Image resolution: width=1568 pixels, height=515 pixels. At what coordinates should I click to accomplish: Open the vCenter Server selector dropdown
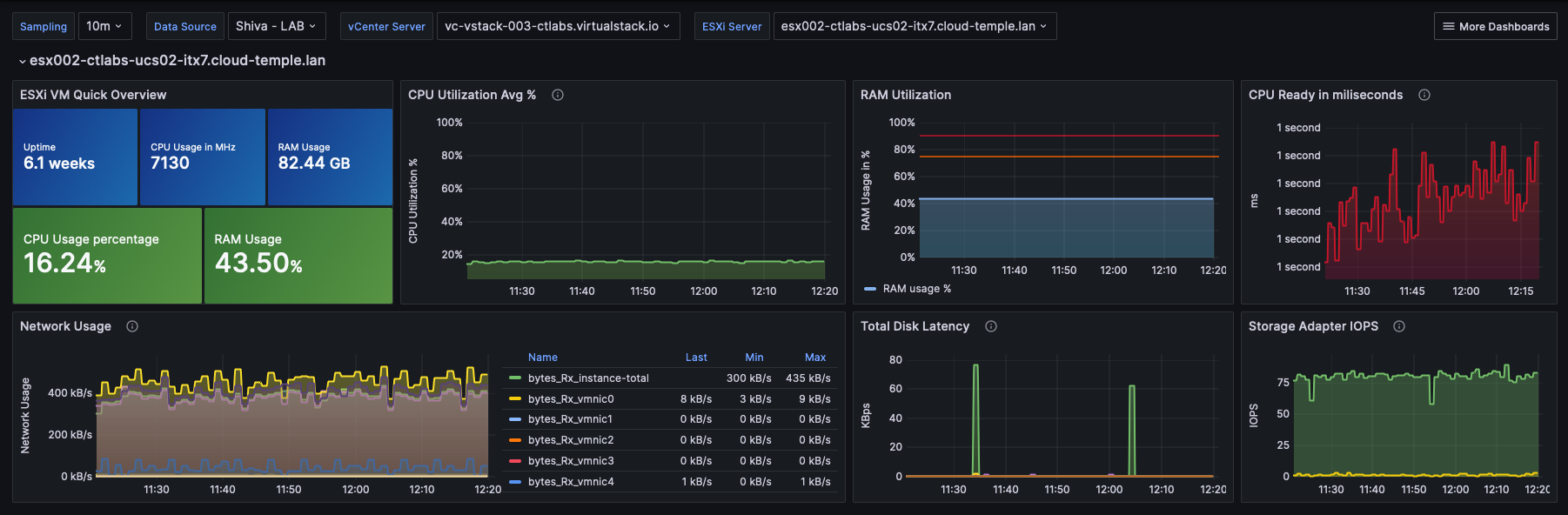tap(557, 26)
